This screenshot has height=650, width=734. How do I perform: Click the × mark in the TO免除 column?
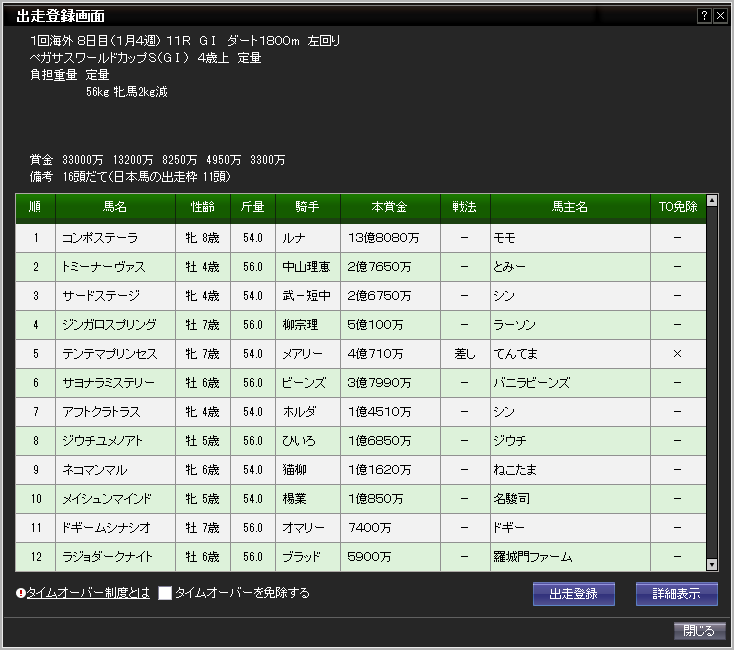coord(677,354)
